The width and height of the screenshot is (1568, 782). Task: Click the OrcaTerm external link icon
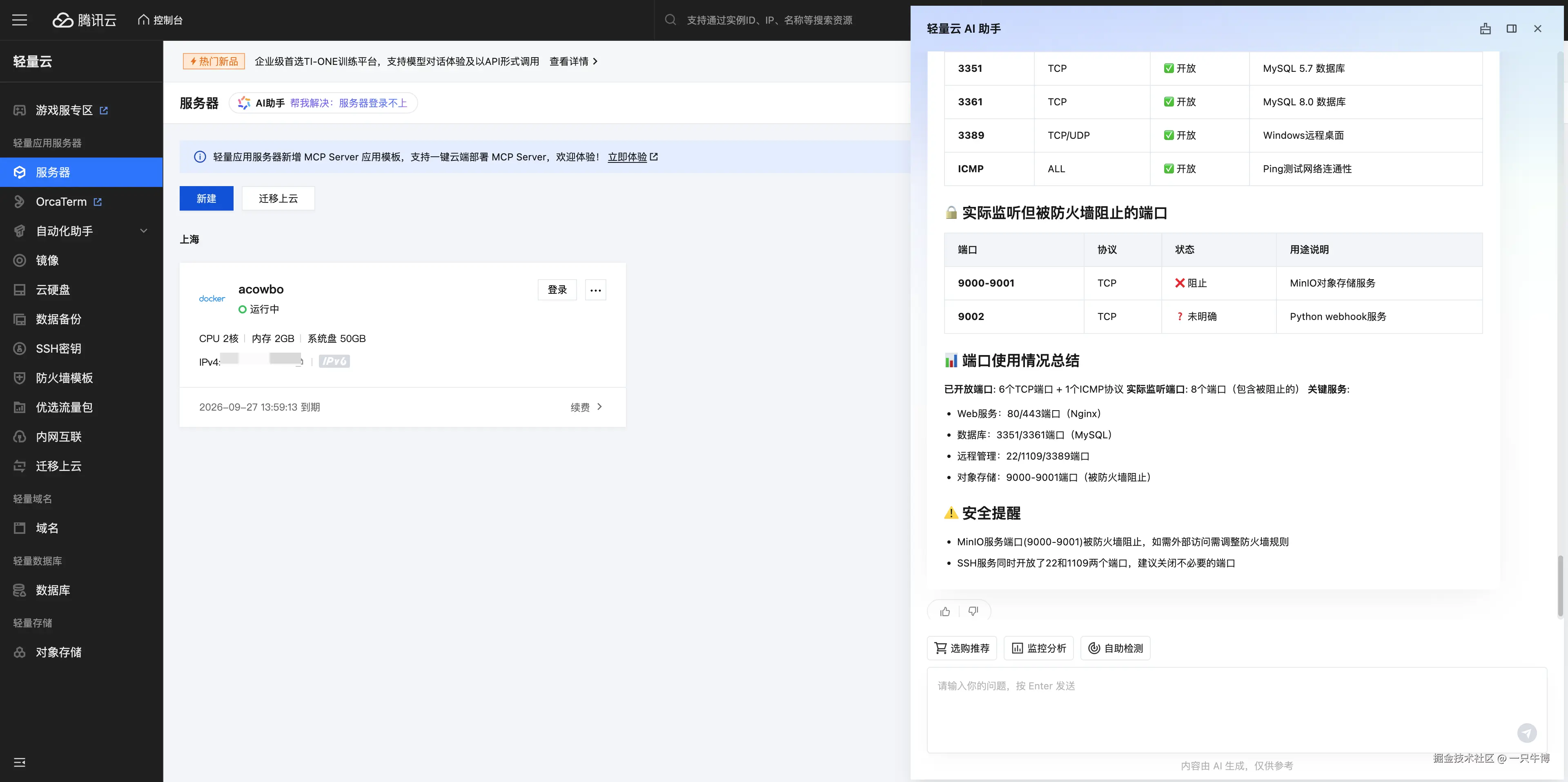pos(98,202)
